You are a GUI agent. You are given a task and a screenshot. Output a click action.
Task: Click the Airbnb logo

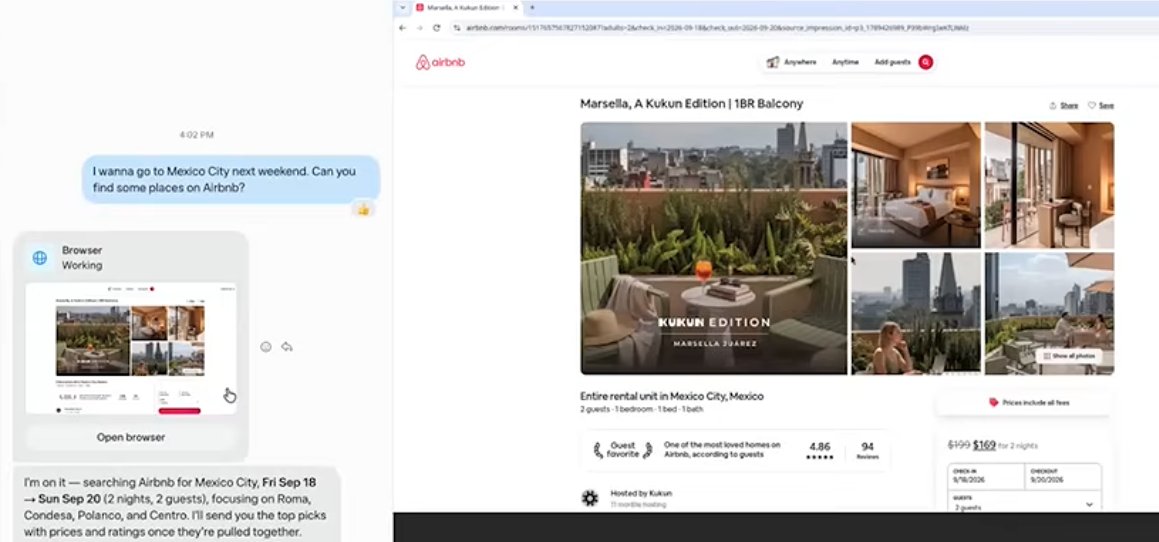click(441, 62)
